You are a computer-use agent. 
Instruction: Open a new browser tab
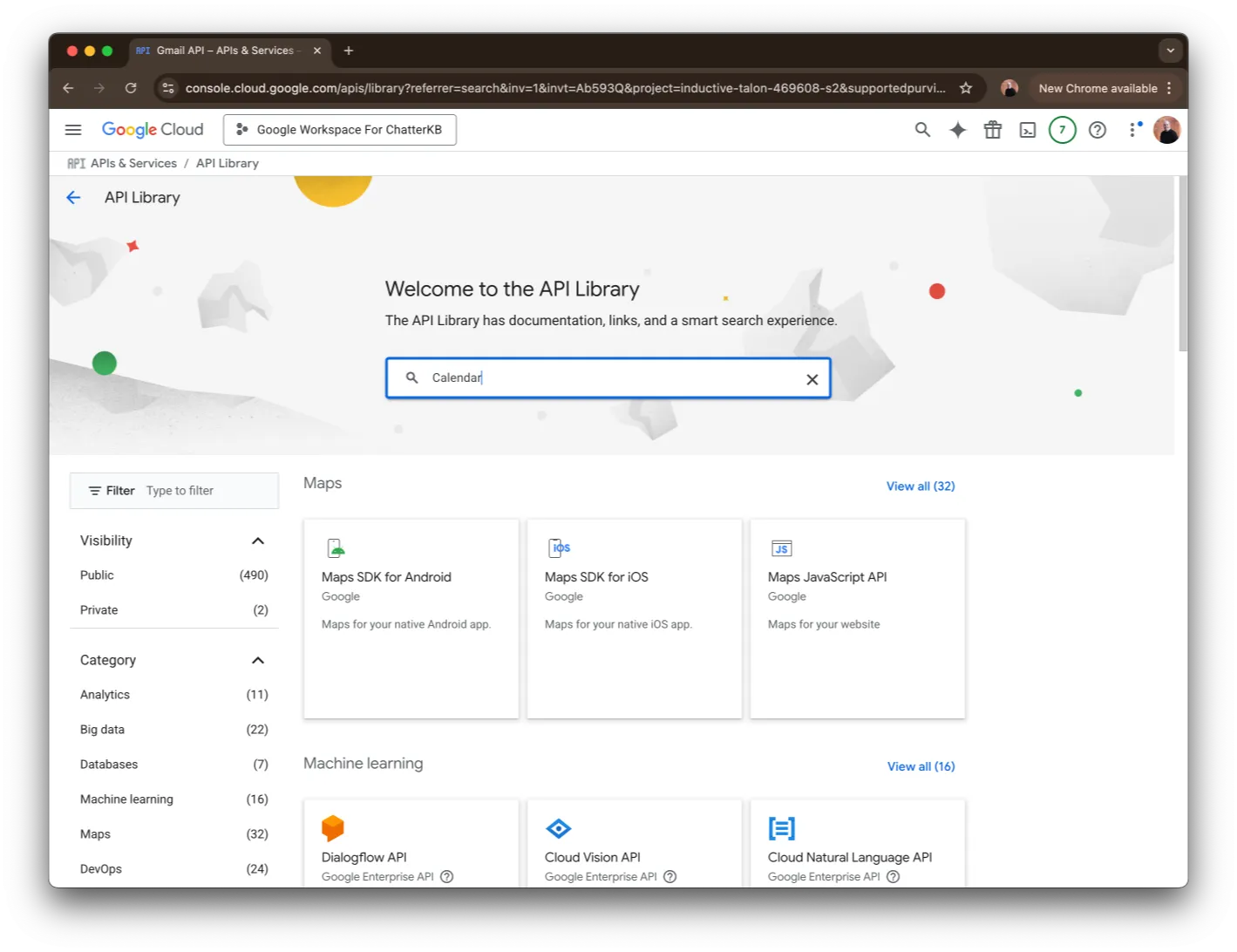point(349,51)
